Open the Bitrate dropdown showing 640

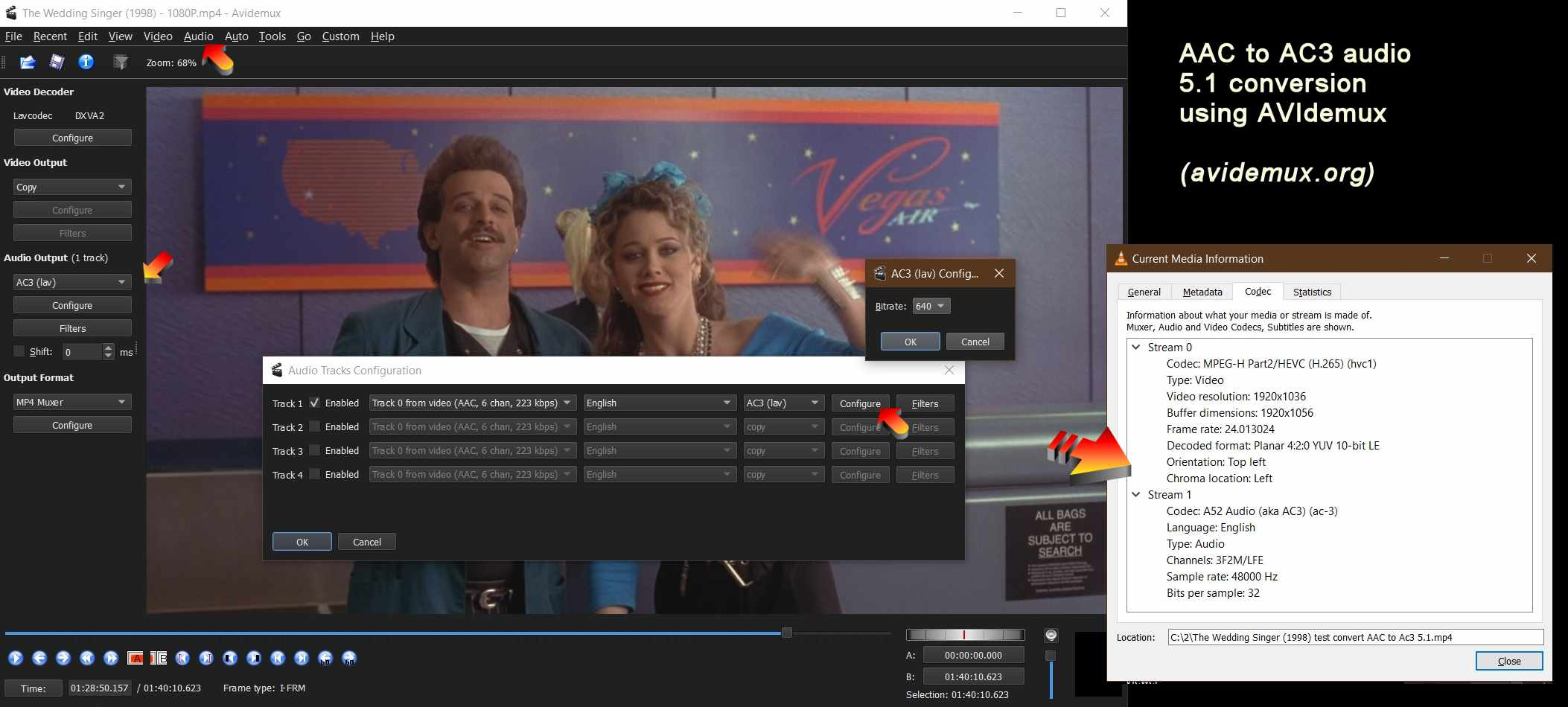click(x=931, y=306)
